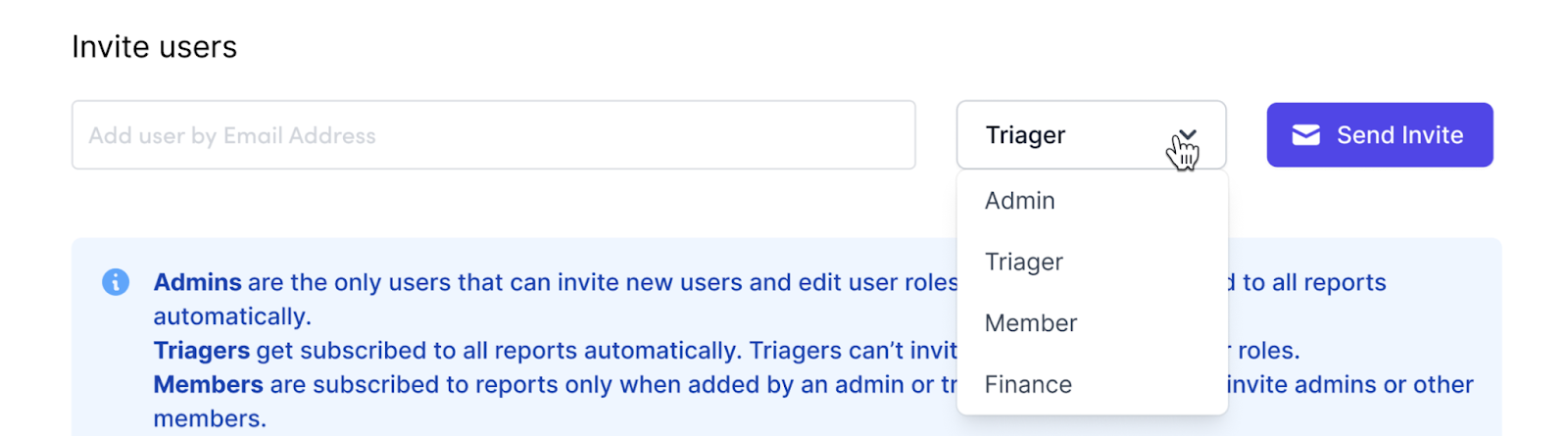Click the Send Invite label text
Viewport: 1568px width, 436px height.
coord(1399,135)
